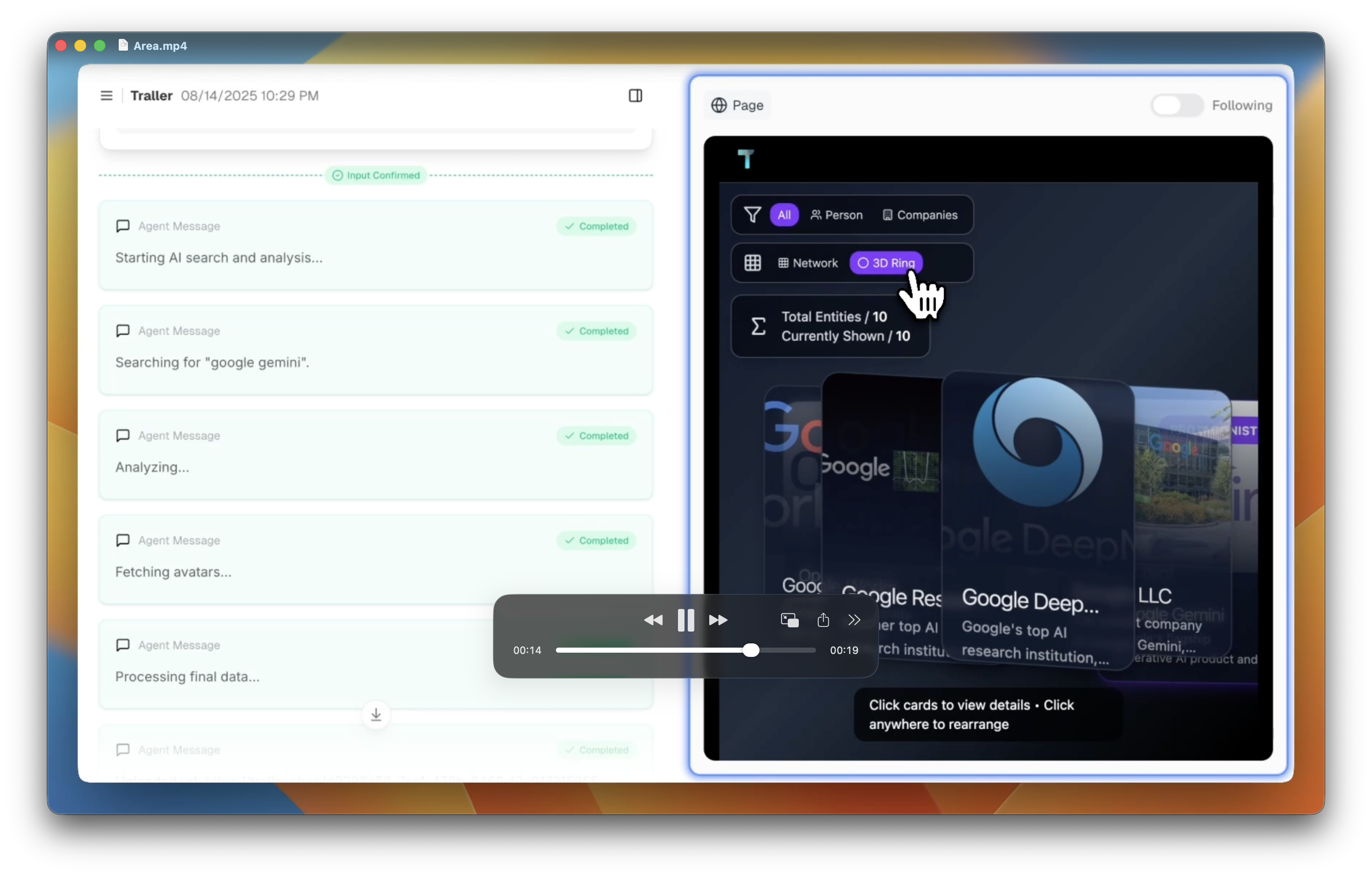The image size is (1372, 877).
Task: Click 'Currently Shown / 10' text
Action: [x=846, y=336]
